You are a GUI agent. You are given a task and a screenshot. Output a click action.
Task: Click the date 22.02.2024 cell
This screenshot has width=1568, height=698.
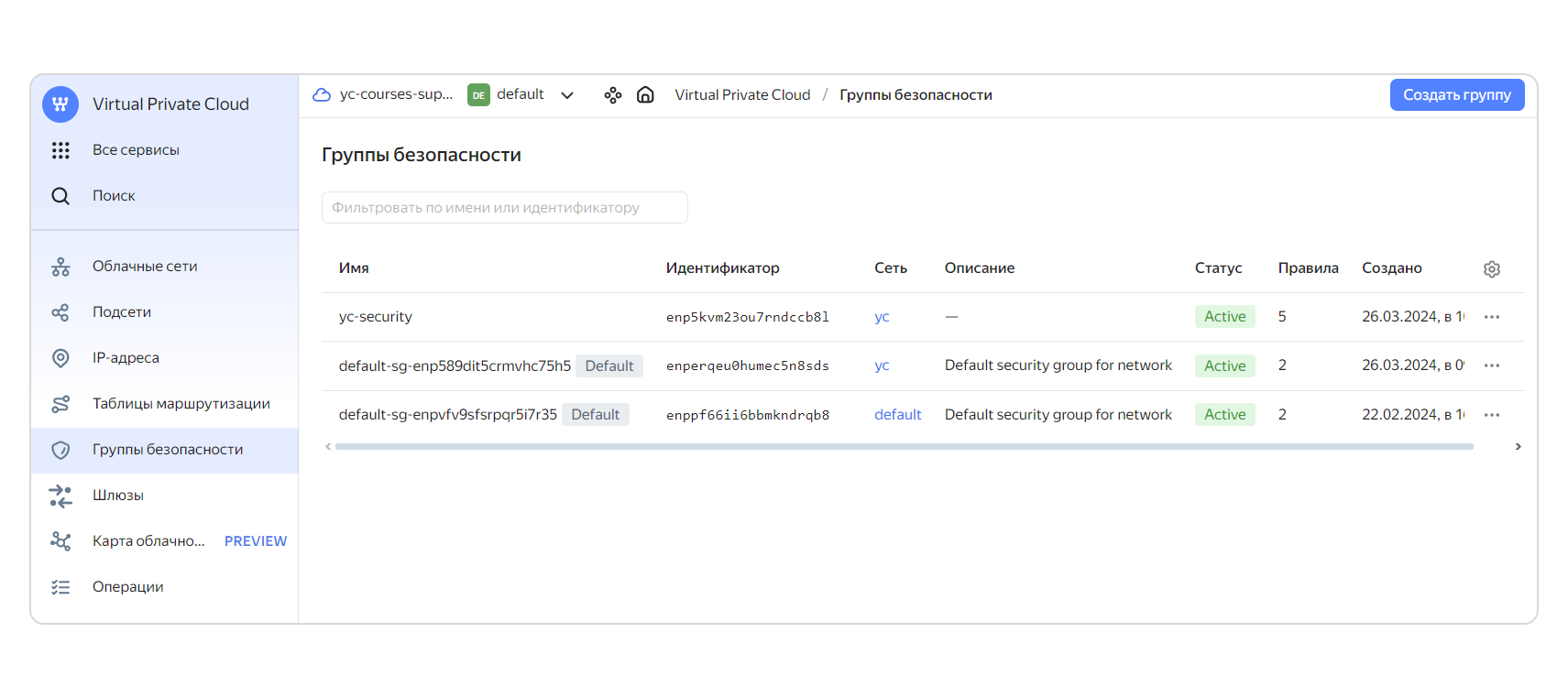(1413, 415)
